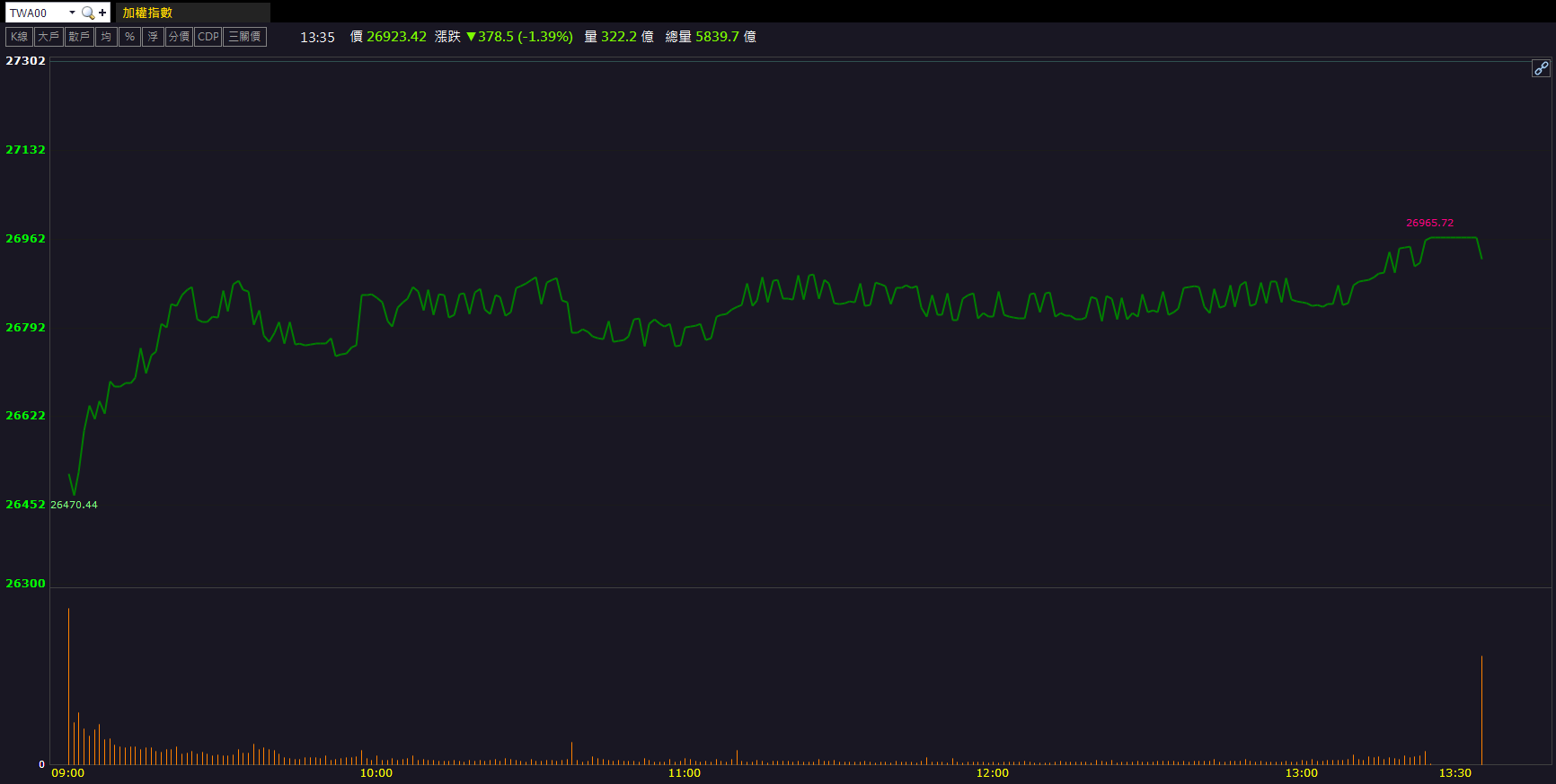Switch to K線 chart view
Viewport: 1556px width, 784px height.
19,37
